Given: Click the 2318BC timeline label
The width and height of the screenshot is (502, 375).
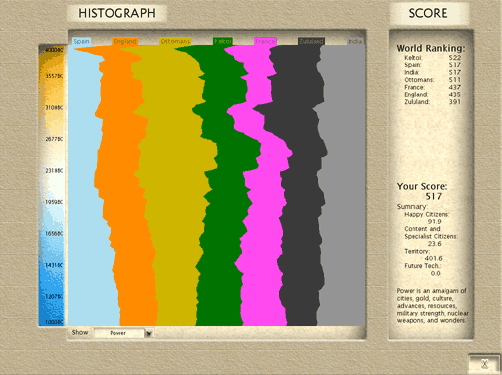Looking at the screenshot, I should pos(54,171).
